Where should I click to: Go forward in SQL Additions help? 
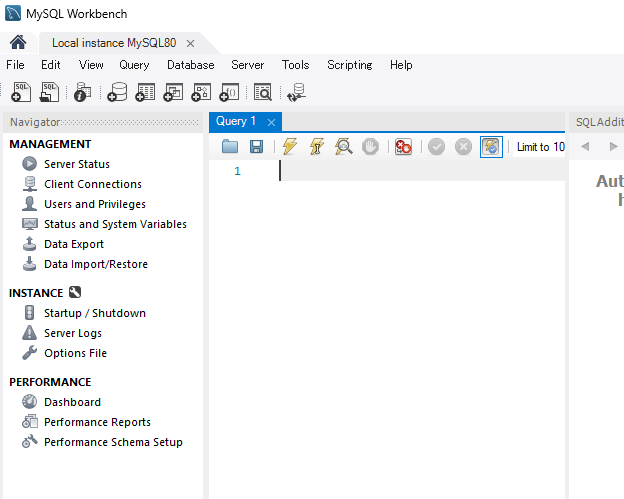(x=613, y=146)
